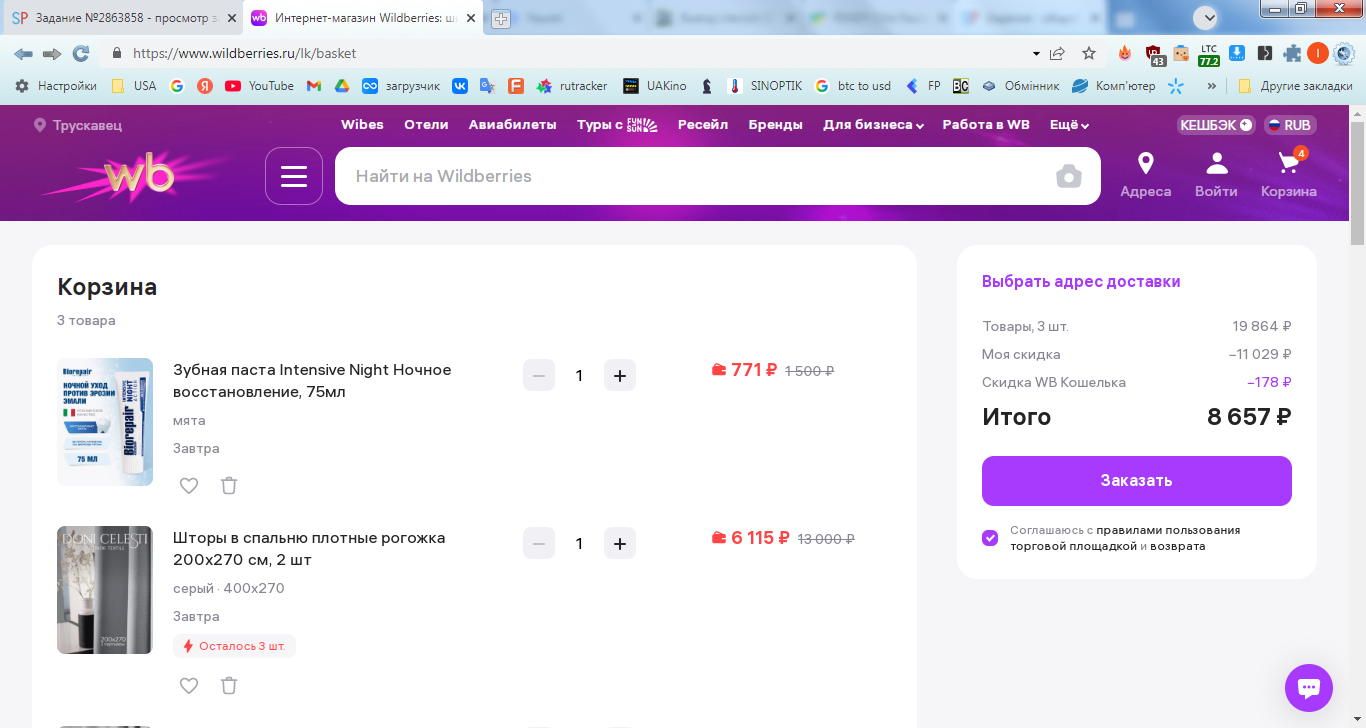The height and width of the screenshot is (728, 1366).
Task: Expand the Для бизнеса menu
Action: tap(873, 125)
